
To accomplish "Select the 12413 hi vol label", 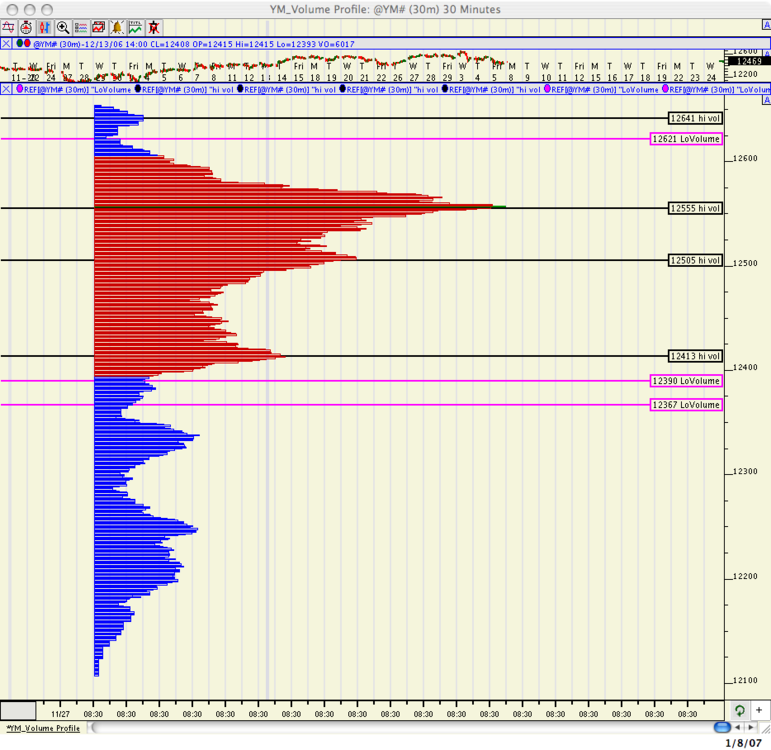I will click(x=695, y=356).
